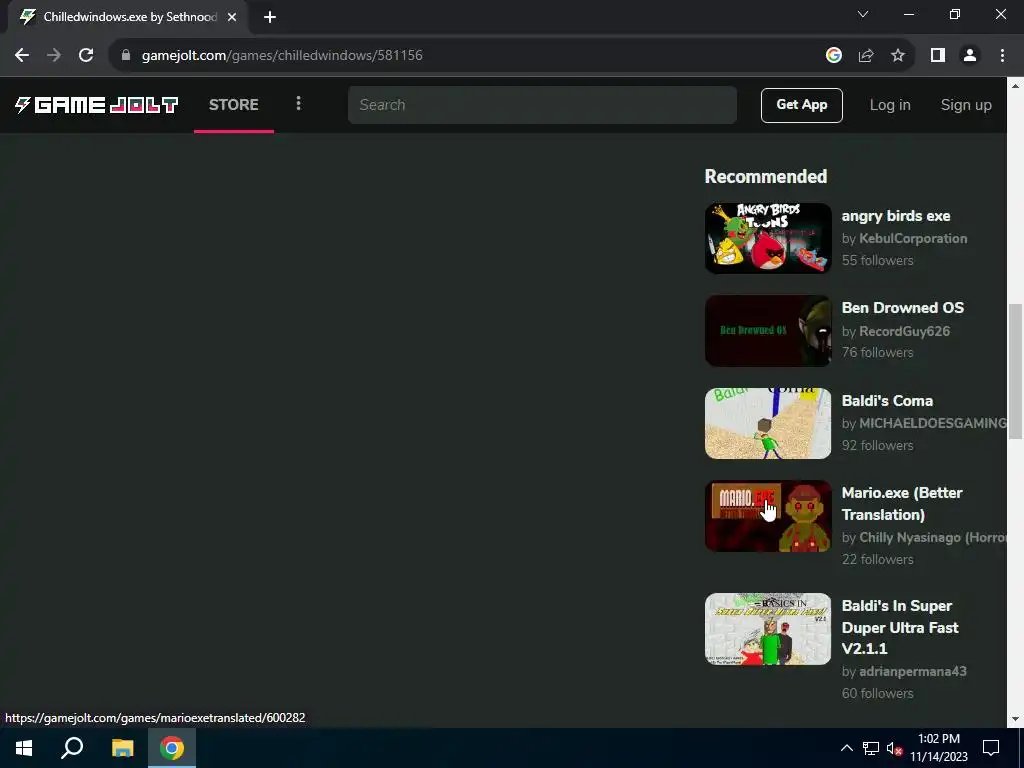Click the Get App button

pyautogui.click(x=801, y=105)
